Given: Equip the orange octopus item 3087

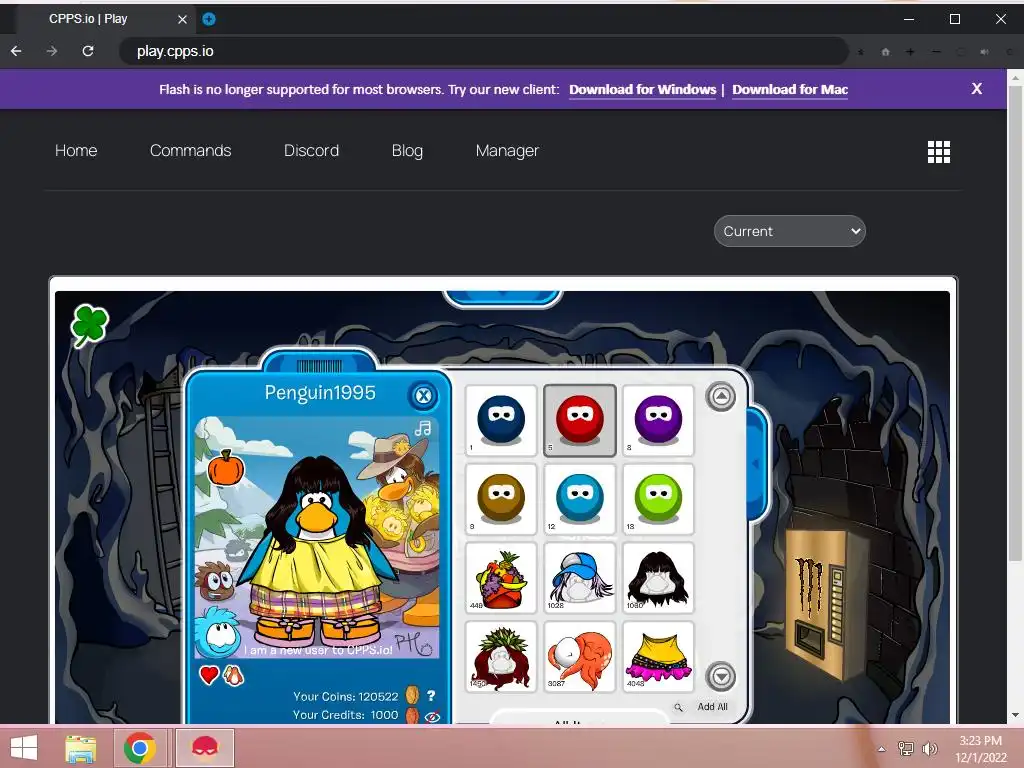Looking at the screenshot, I should [580, 656].
